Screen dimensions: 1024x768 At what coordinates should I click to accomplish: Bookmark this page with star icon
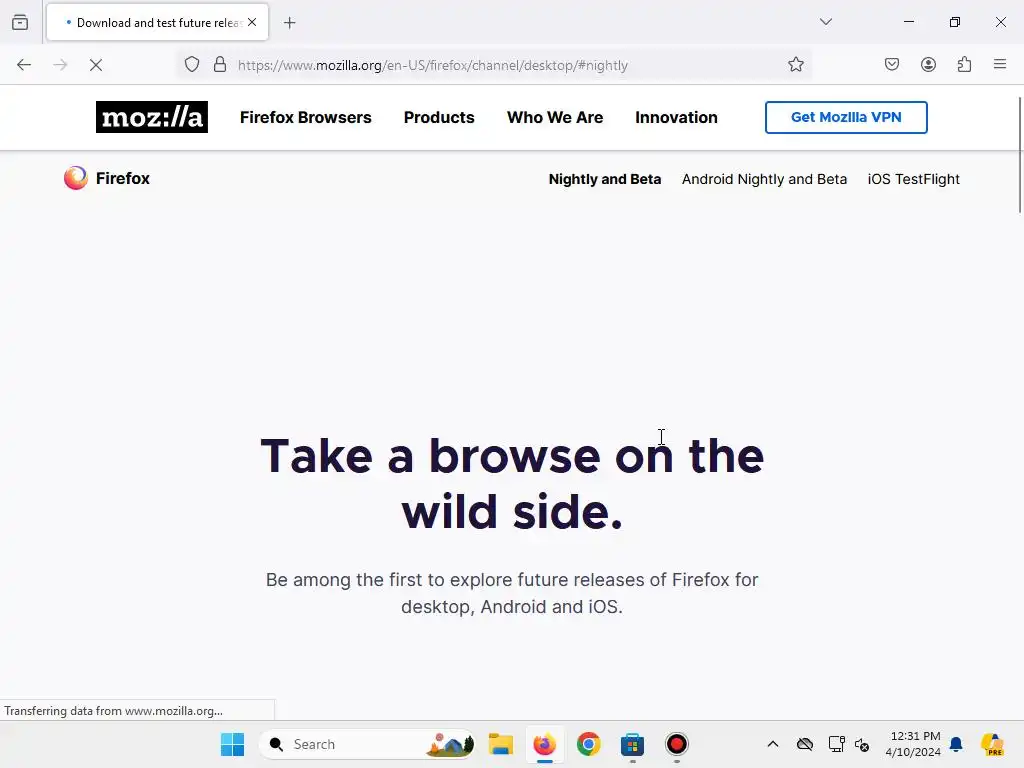pos(795,65)
